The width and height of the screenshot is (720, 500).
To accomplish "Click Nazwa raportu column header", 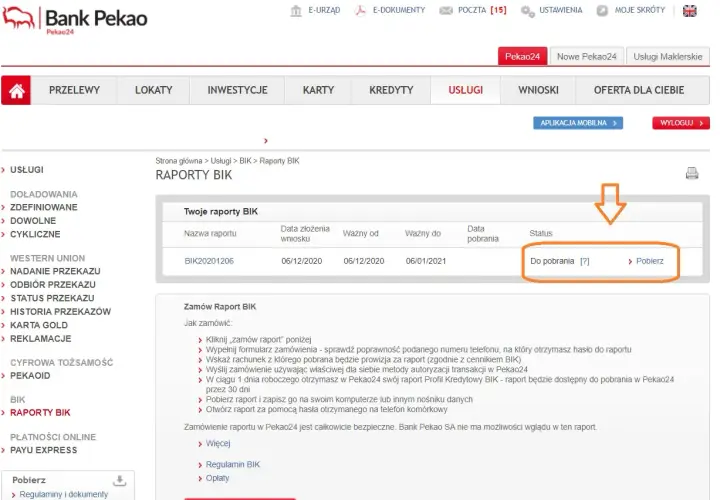I will tap(210, 233).
